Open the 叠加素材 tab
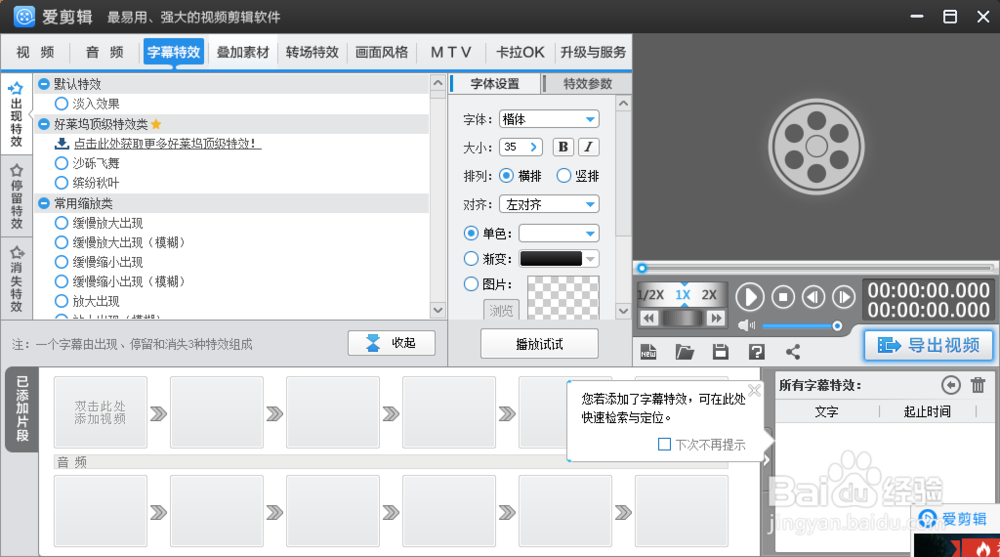The width and height of the screenshot is (1000, 557). 243,52
